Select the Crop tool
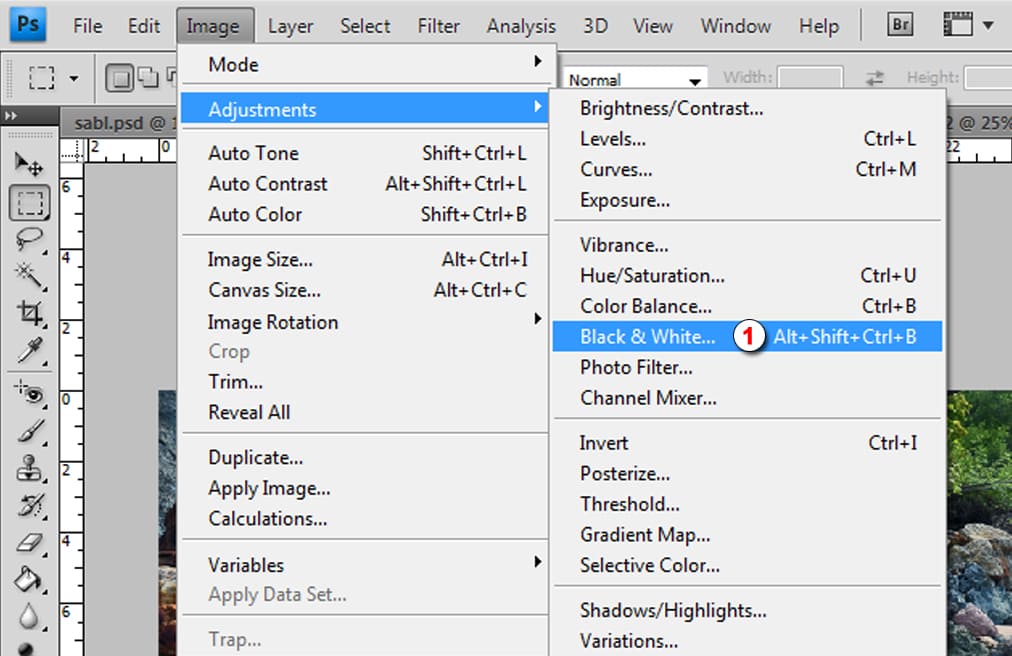 (x=30, y=312)
